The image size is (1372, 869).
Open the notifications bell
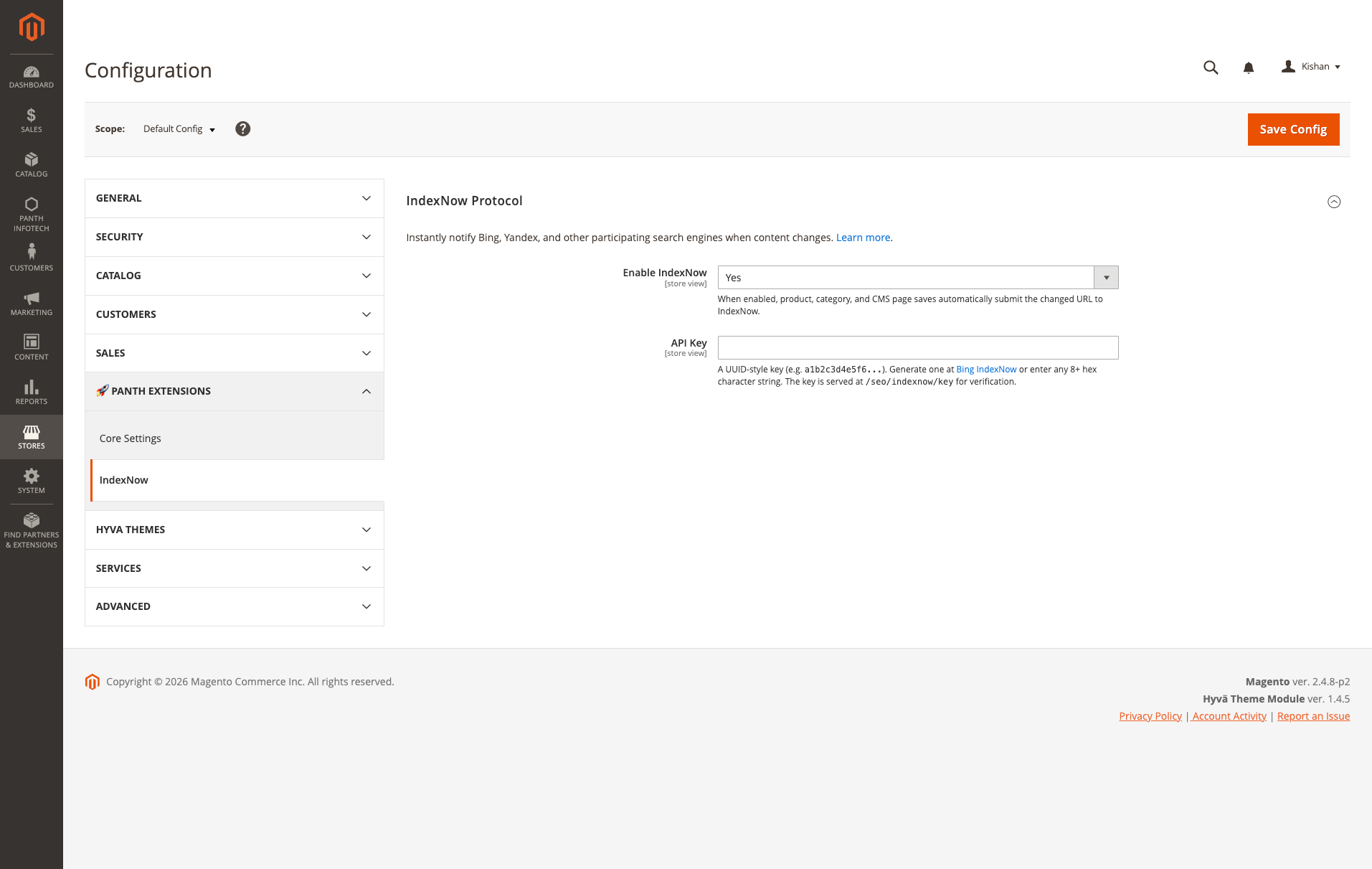(1249, 67)
